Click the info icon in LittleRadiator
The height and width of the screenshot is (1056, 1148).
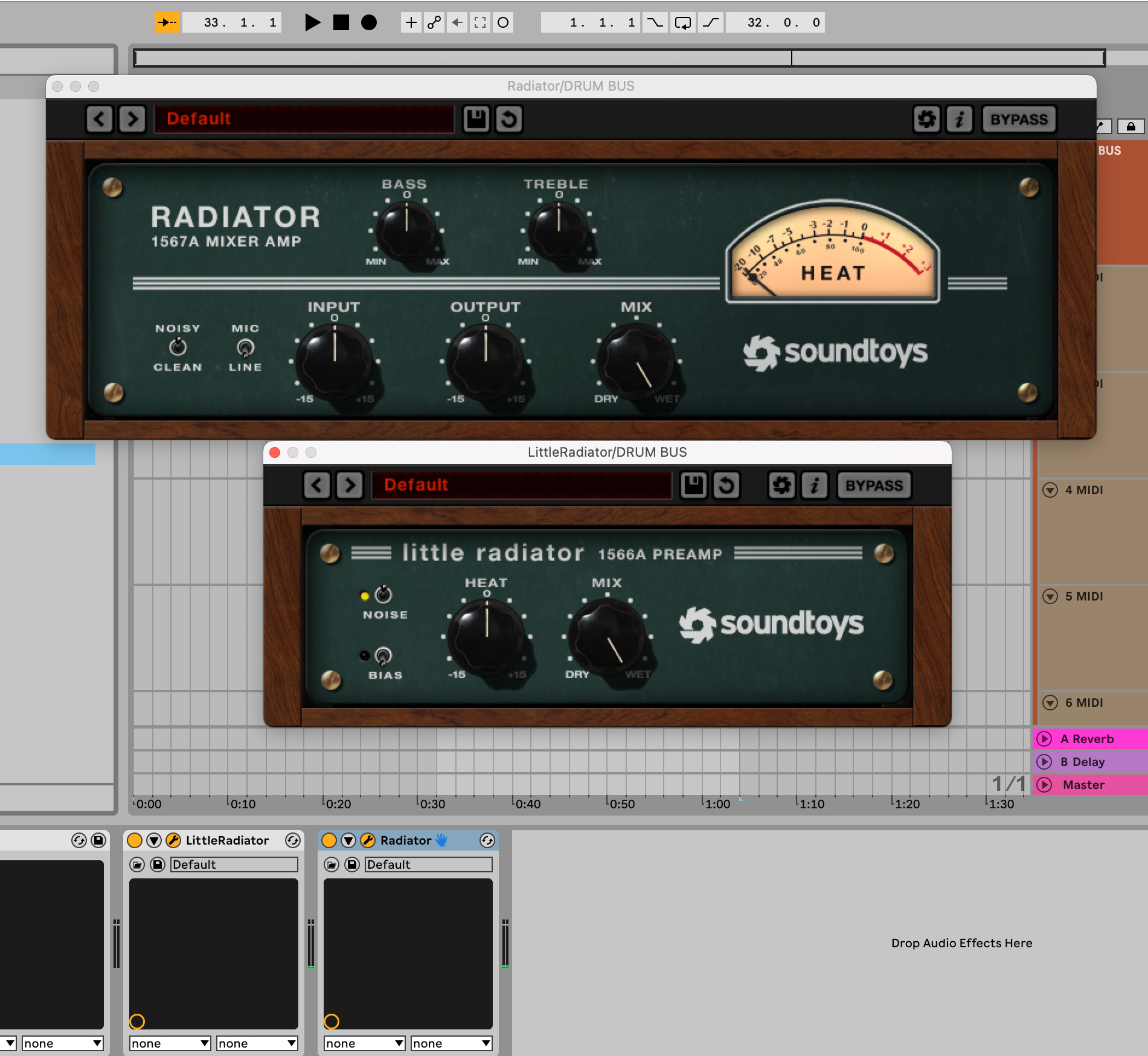coord(815,485)
